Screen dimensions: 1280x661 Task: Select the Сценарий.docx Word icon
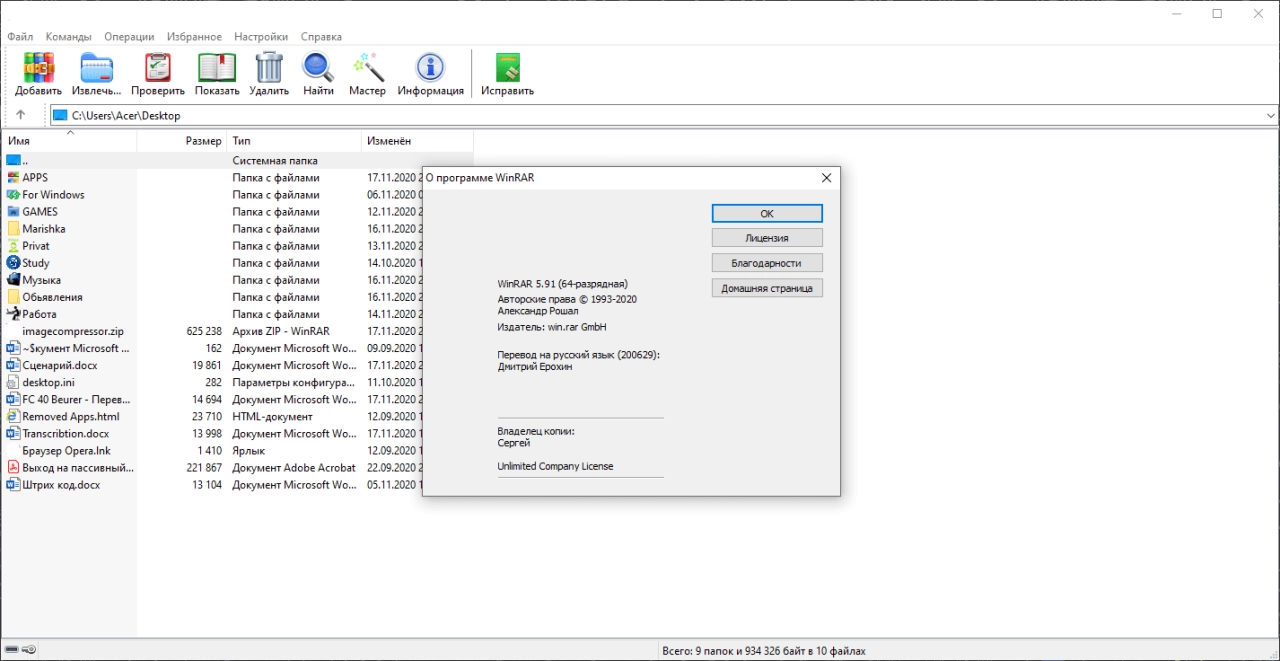click(13, 365)
